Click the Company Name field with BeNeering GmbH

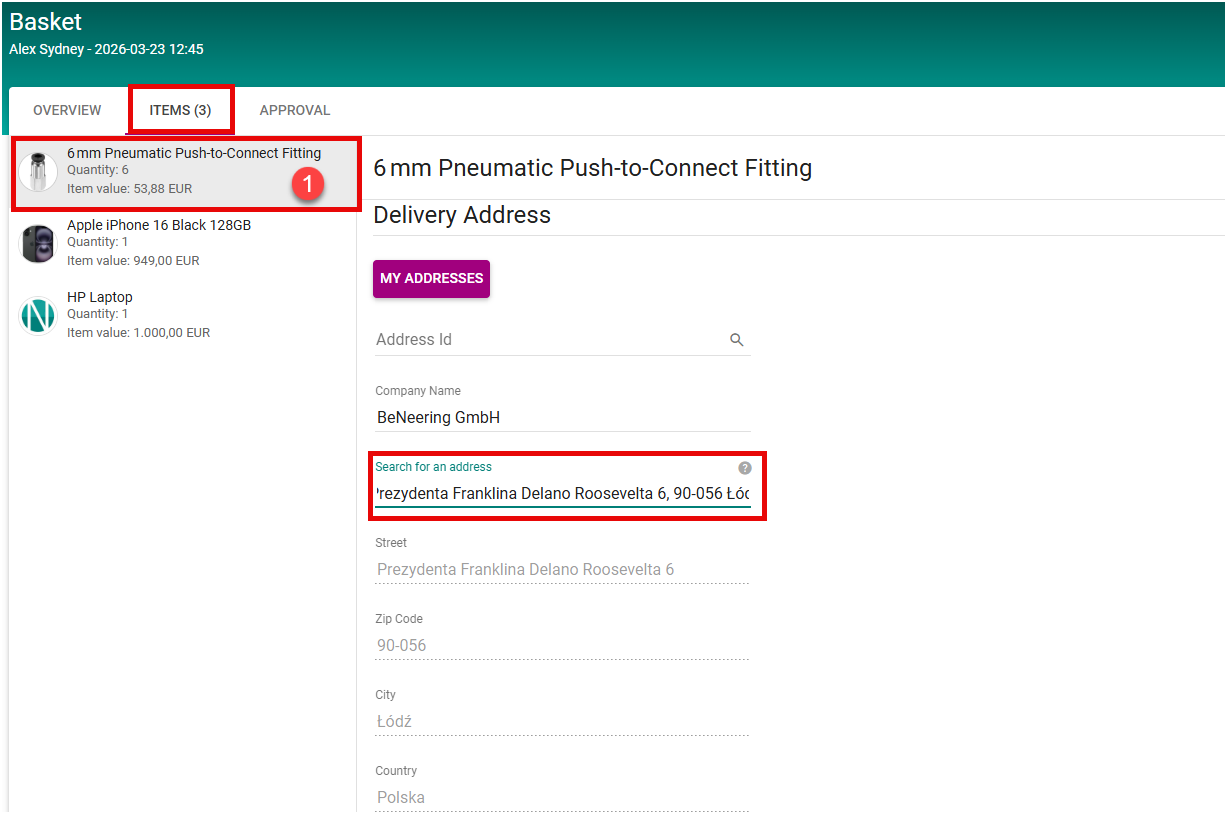560,418
